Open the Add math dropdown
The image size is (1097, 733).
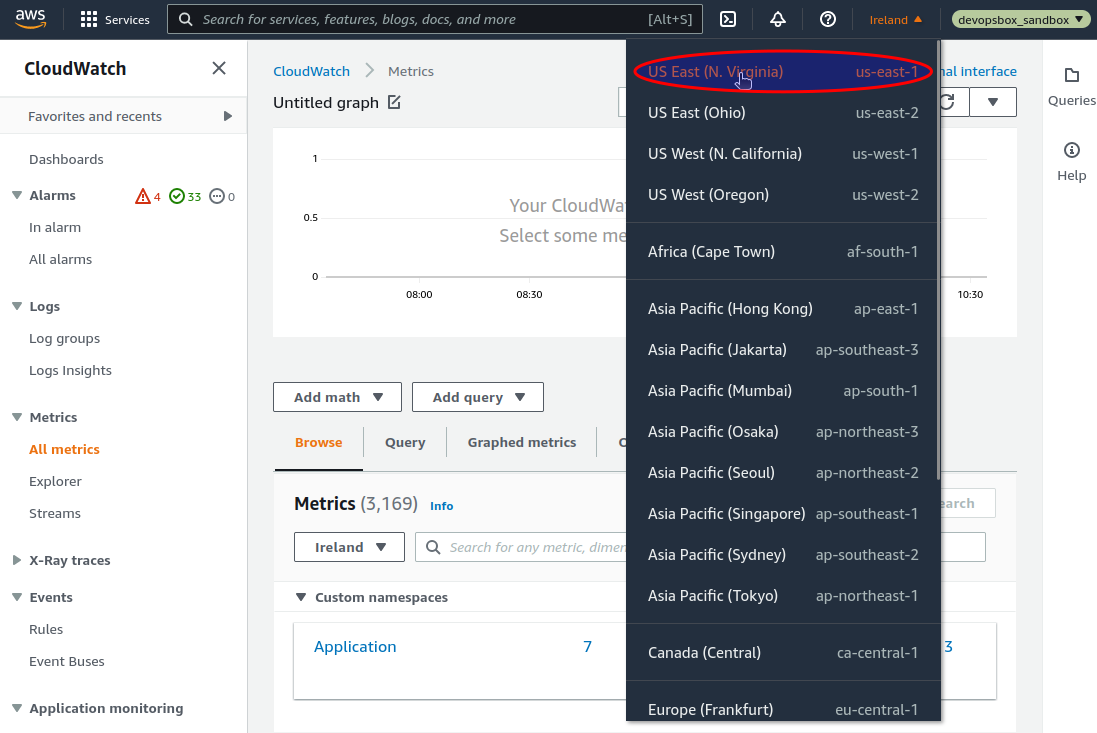coord(337,397)
